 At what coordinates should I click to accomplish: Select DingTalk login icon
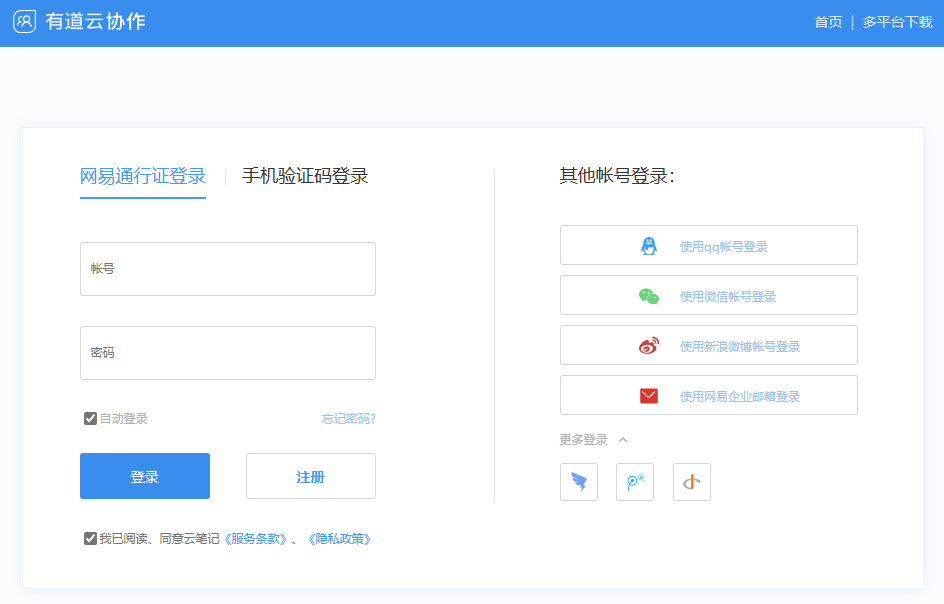(579, 481)
